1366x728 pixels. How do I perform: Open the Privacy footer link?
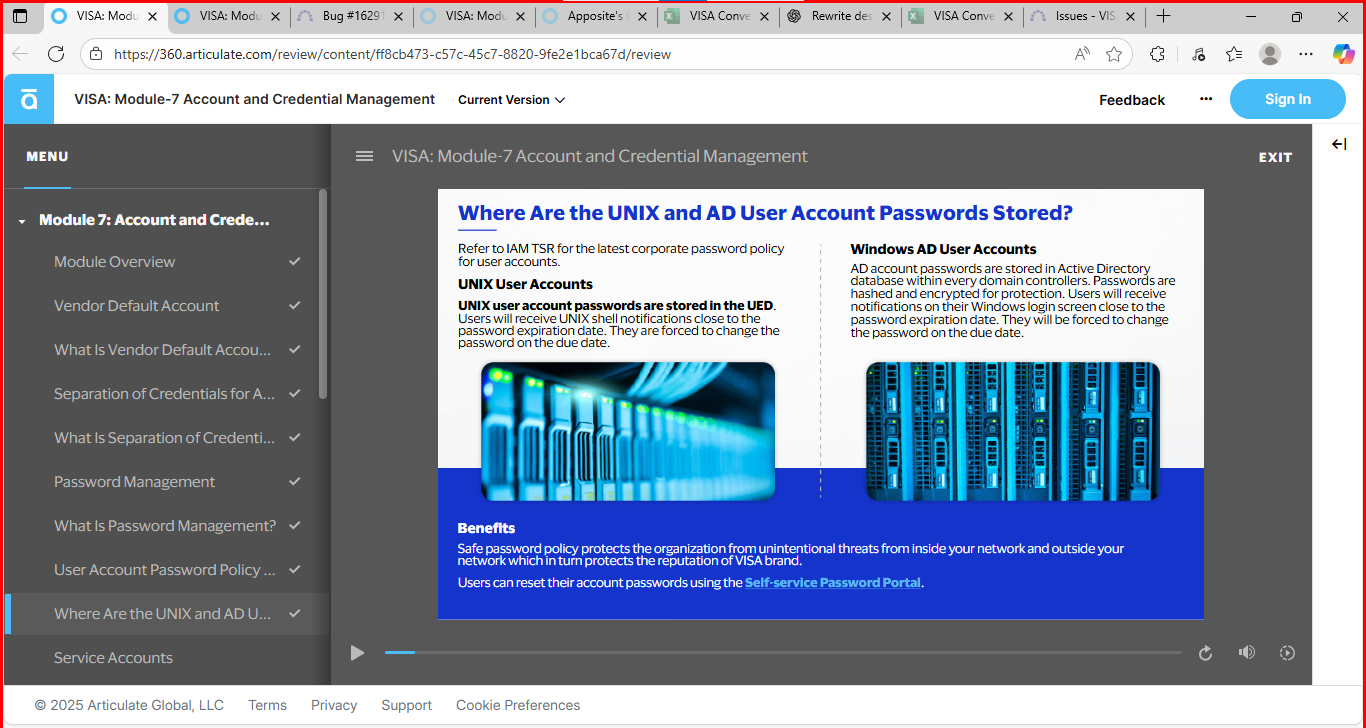click(334, 705)
